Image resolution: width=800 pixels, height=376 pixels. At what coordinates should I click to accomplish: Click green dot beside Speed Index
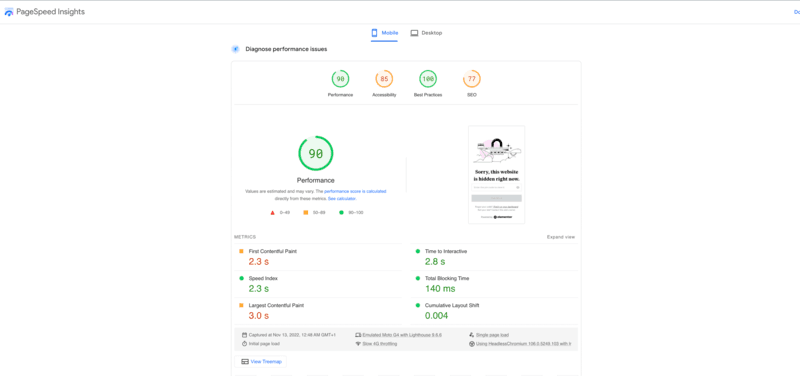coord(241,279)
